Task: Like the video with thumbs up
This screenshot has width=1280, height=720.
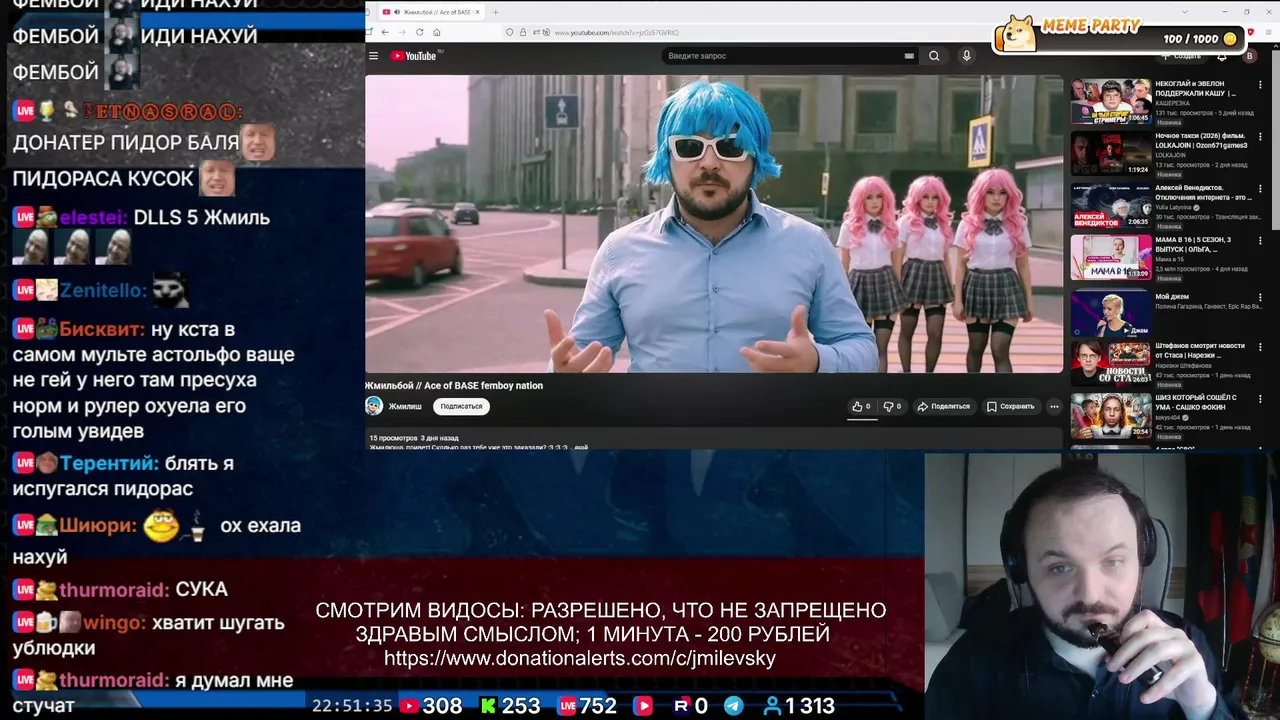Action: [x=860, y=406]
